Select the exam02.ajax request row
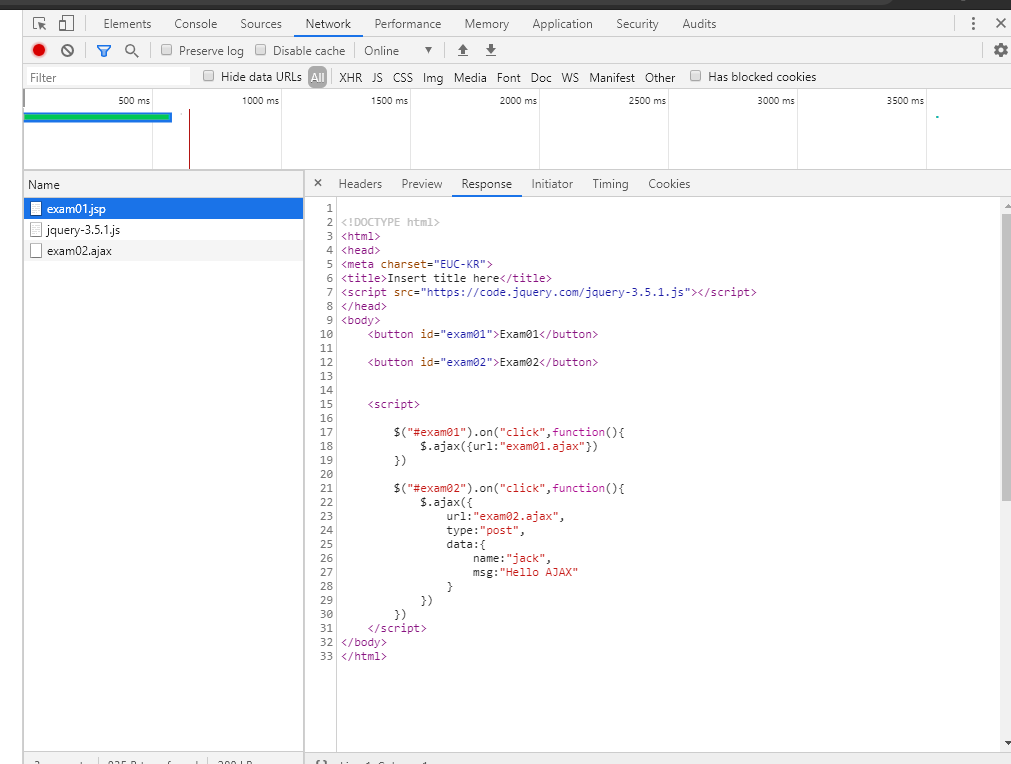This screenshot has height=764, width=1011. click(x=163, y=251)
